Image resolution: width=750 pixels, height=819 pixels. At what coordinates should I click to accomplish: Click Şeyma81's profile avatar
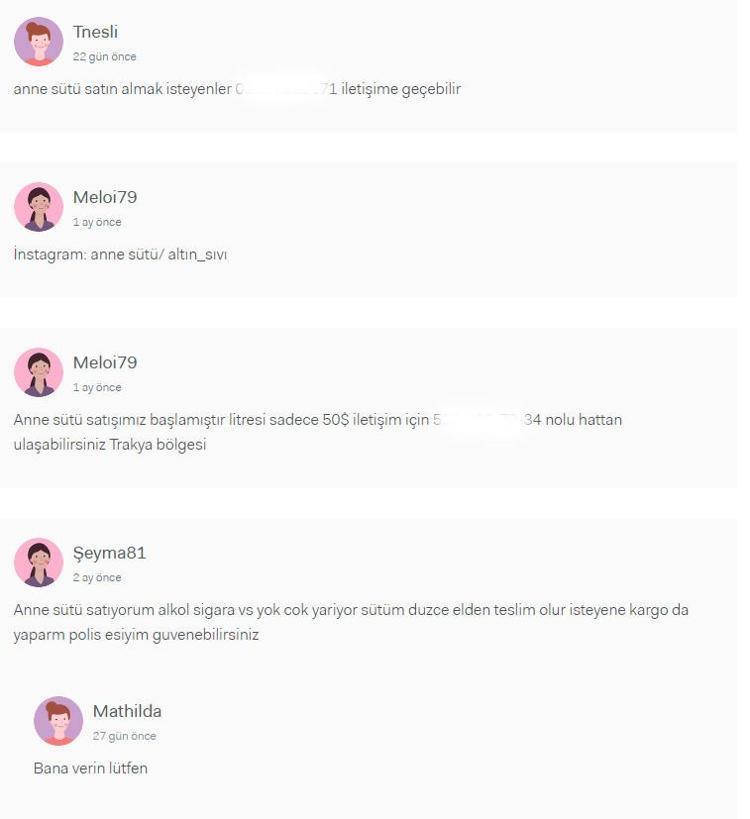point(39,563)
